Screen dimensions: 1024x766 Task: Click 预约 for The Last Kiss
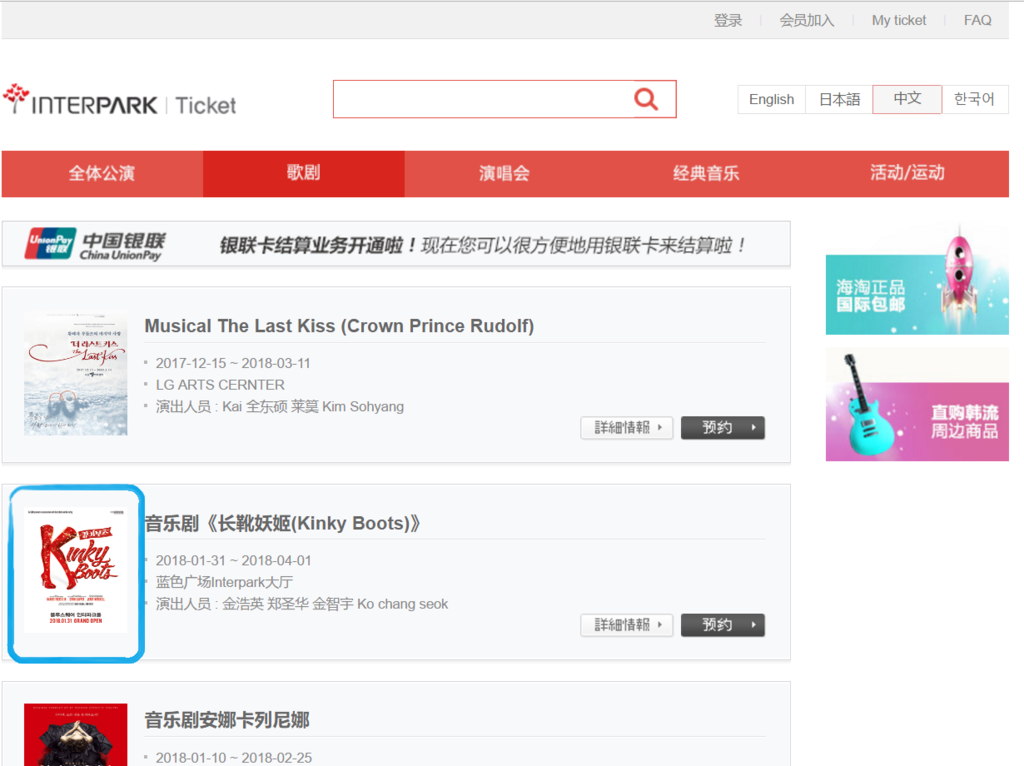tap(723, 428)
